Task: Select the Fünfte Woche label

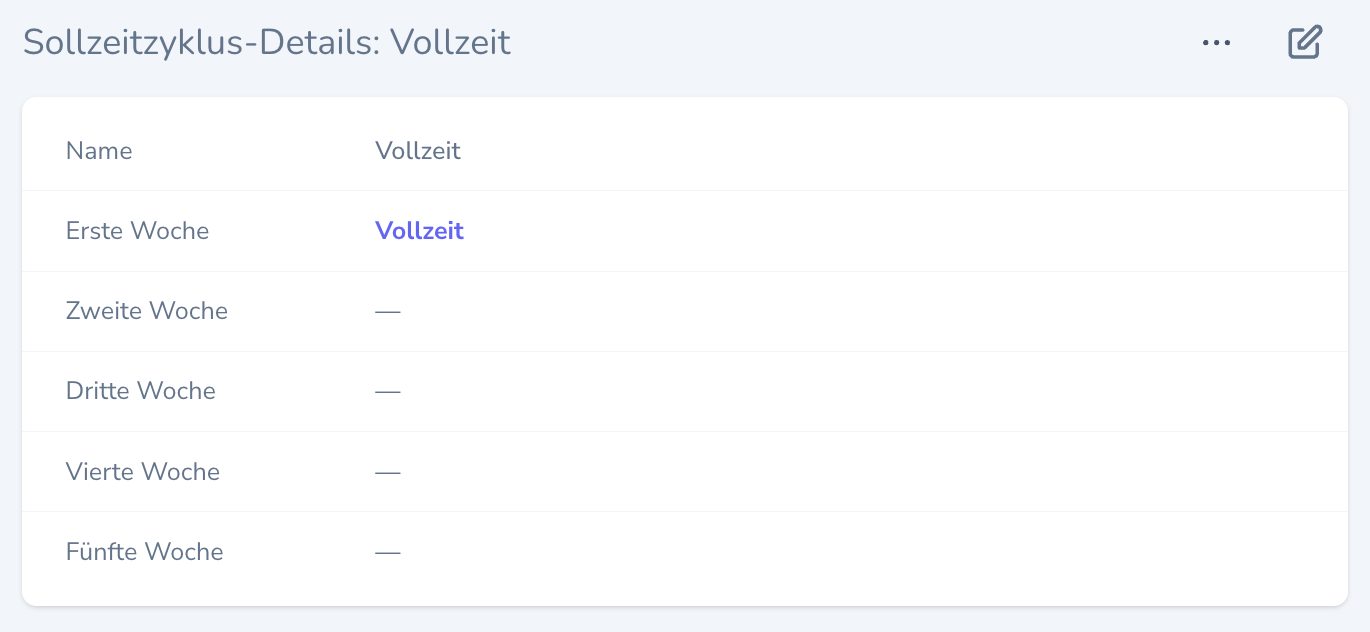Action: [x=144, y=552]
